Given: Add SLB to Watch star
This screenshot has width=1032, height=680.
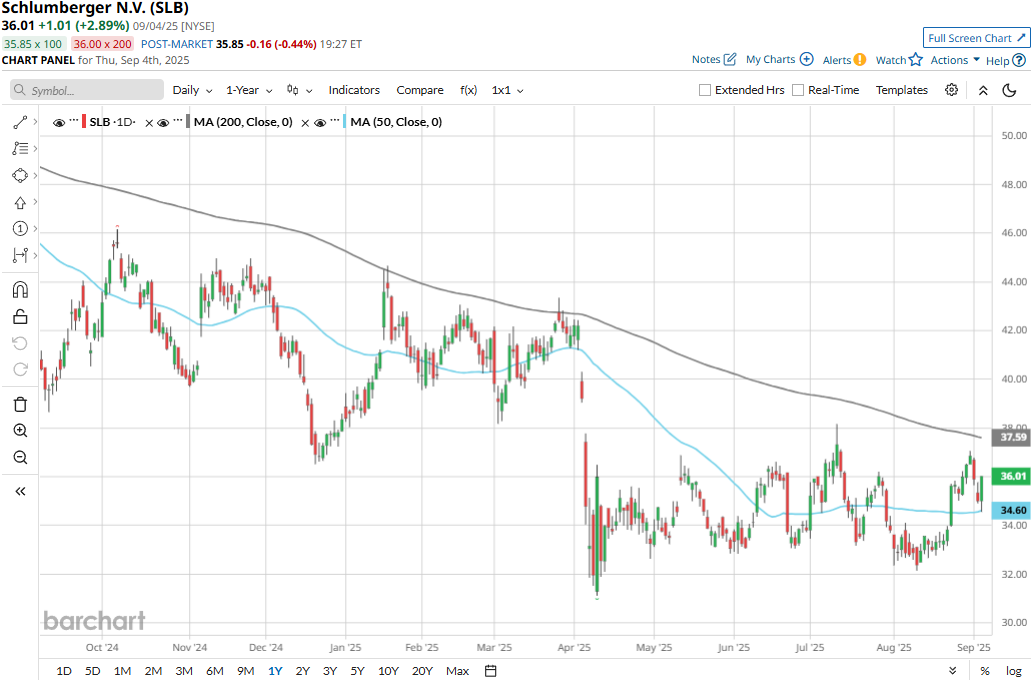Looking at the screenshot, I should 916,60.
